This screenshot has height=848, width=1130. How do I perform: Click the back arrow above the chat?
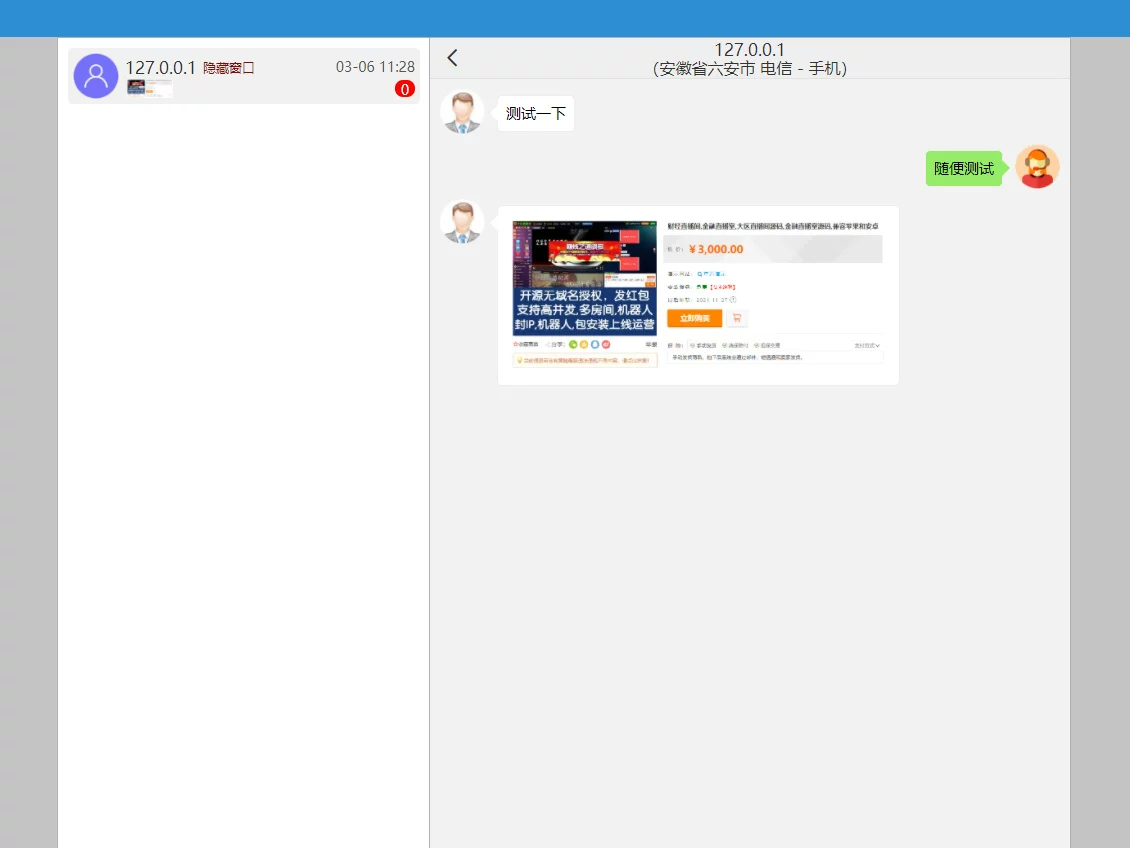(452, 57)
